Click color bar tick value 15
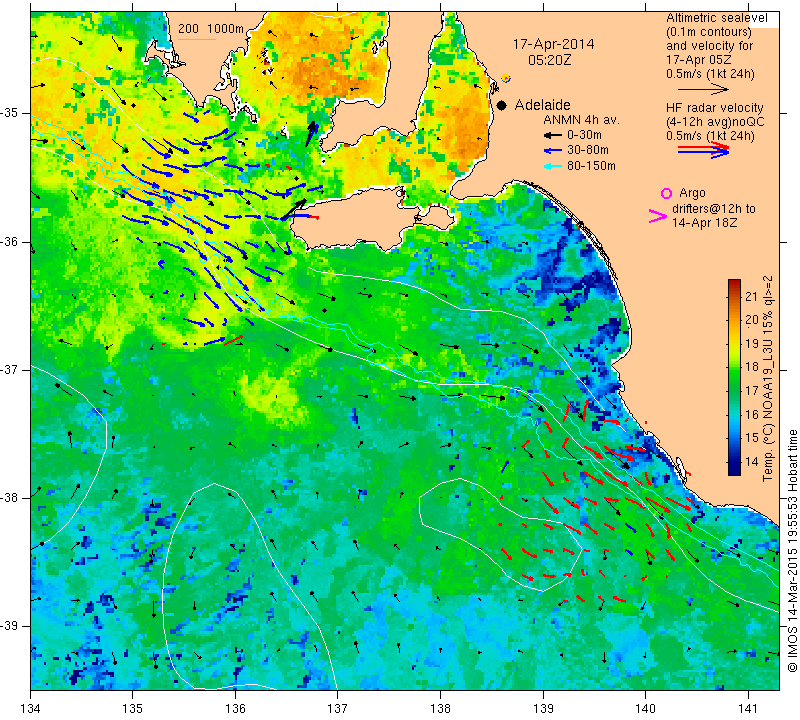This screenshot has height=720, width=800. (752, 438)
